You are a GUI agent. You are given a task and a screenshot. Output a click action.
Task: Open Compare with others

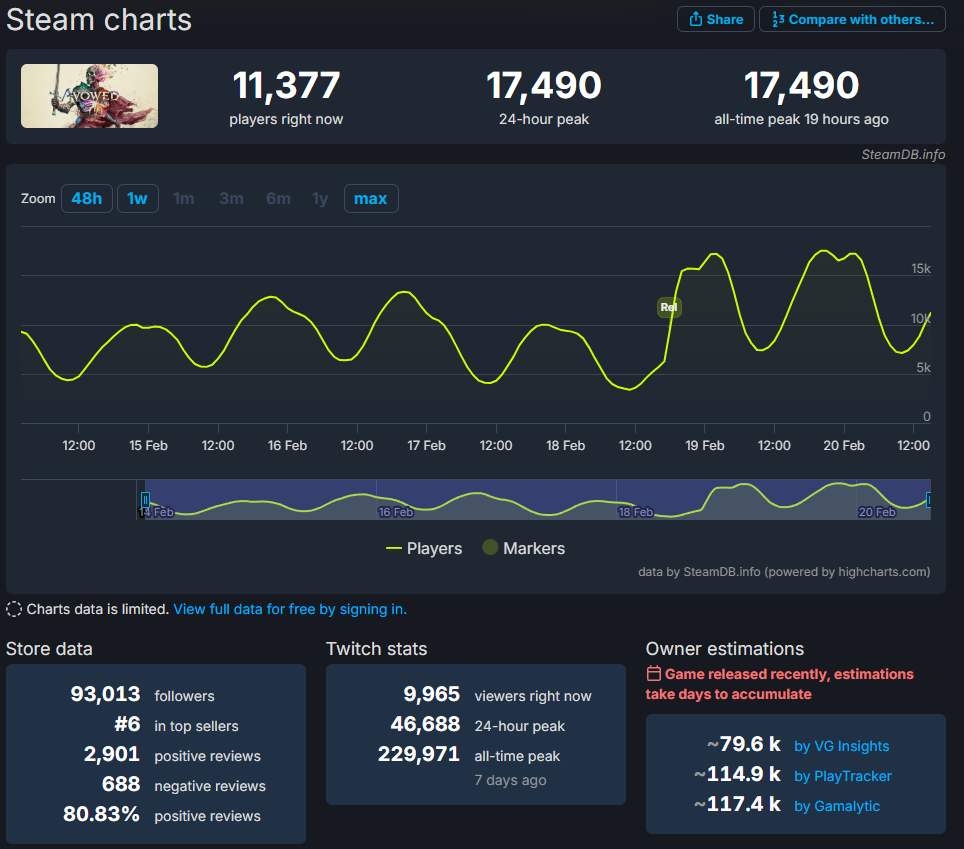852,19
